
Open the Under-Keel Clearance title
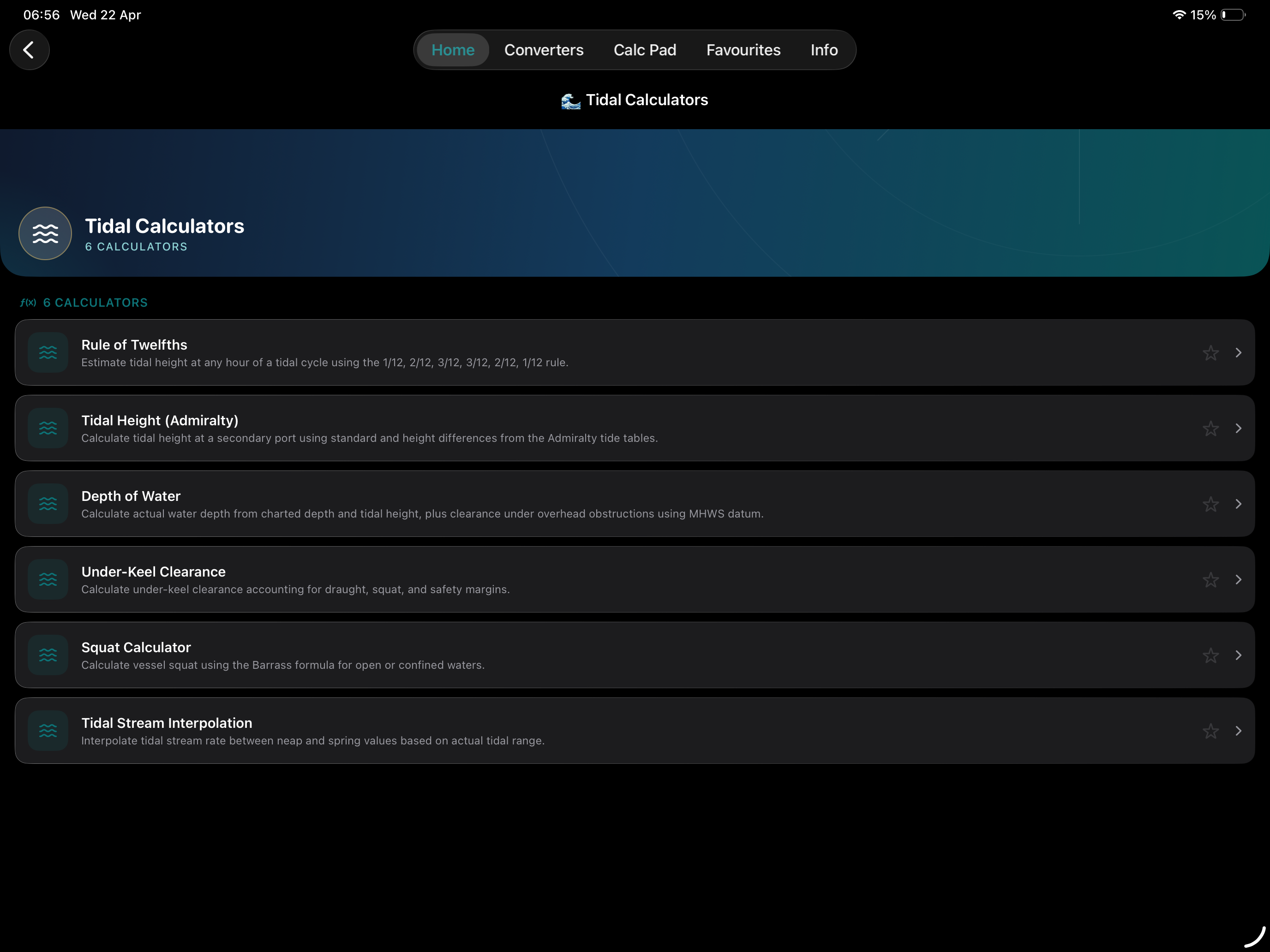tap(153, 572)
